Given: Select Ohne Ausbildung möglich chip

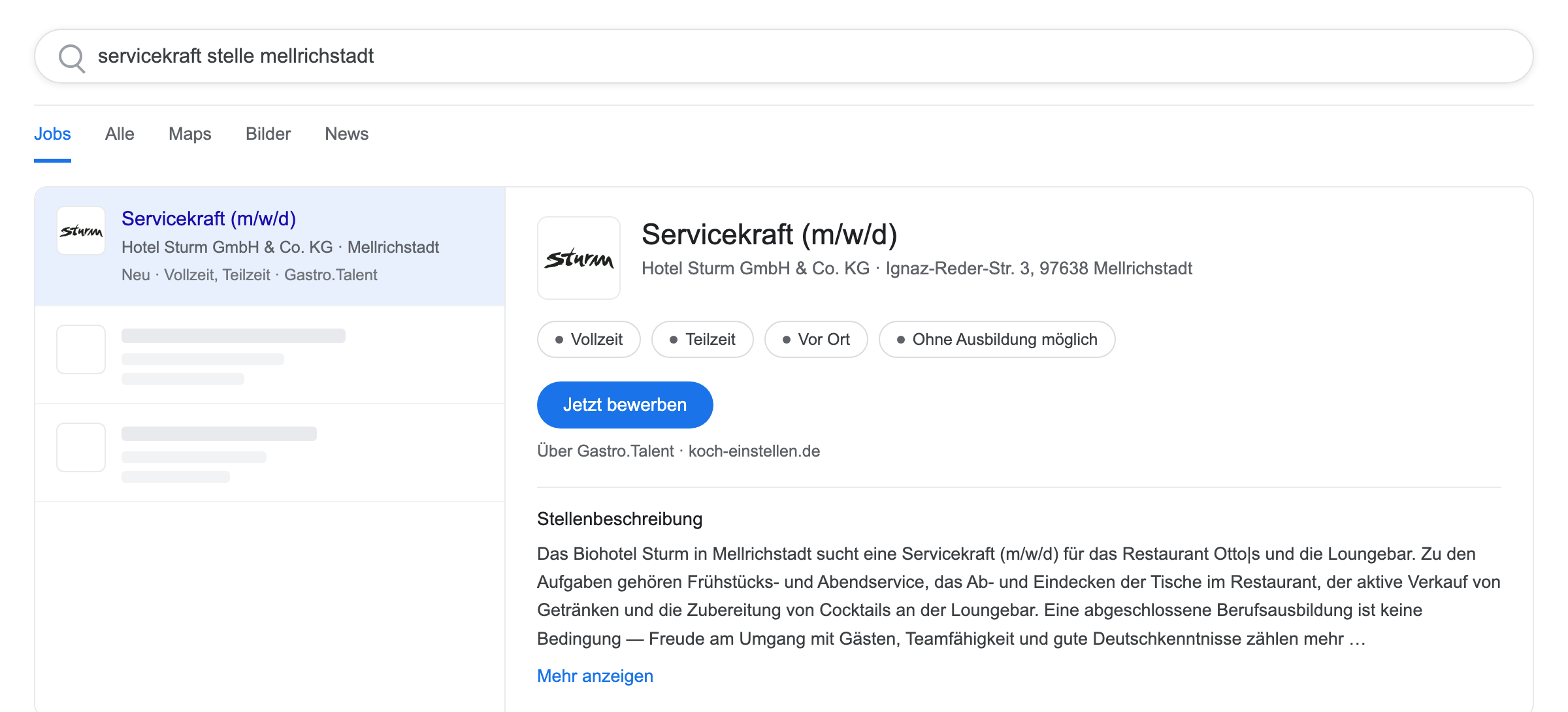Looking at the screenshot, I should pos(997,340).
